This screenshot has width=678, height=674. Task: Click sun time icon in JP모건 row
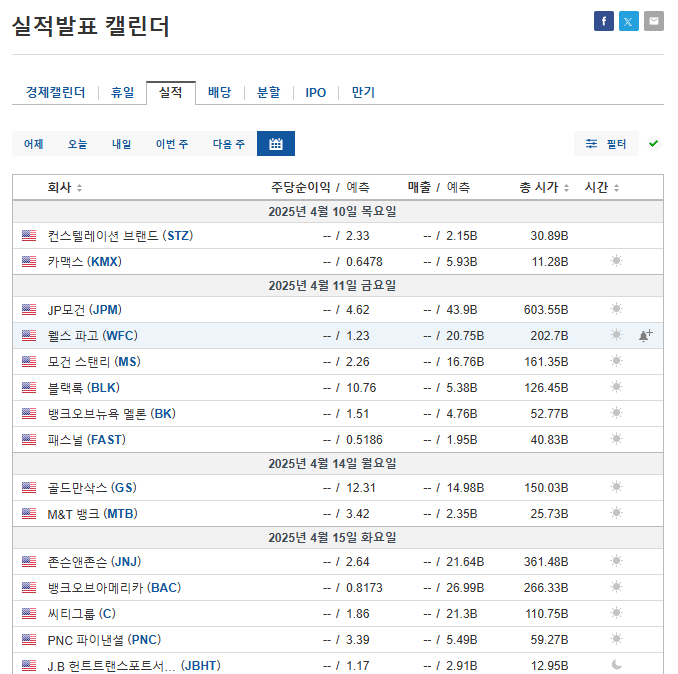[617, 309]
